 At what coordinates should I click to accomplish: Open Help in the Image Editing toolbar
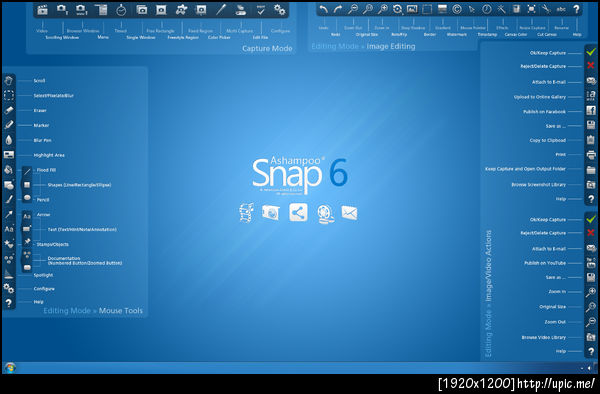[576, 9]
